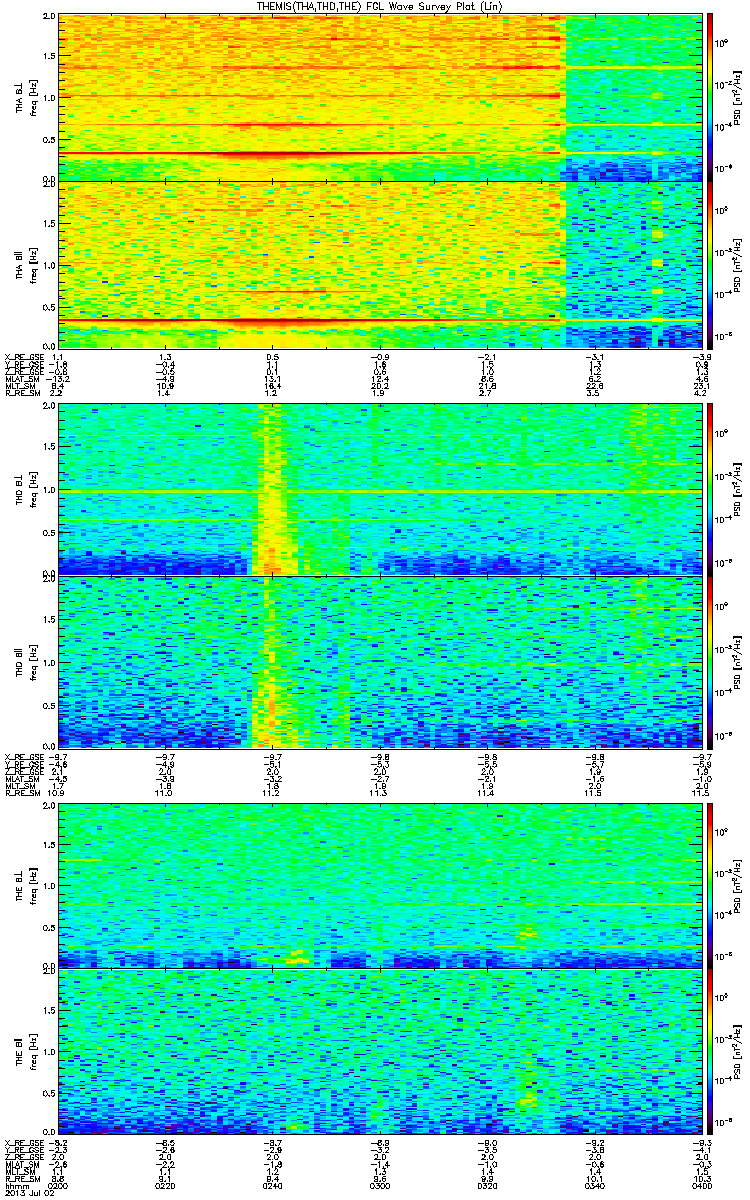Click R_RE_SM value 4.2 under the THA panels
Viewport: 750px width, 1200px height.
tap(702, 395)
